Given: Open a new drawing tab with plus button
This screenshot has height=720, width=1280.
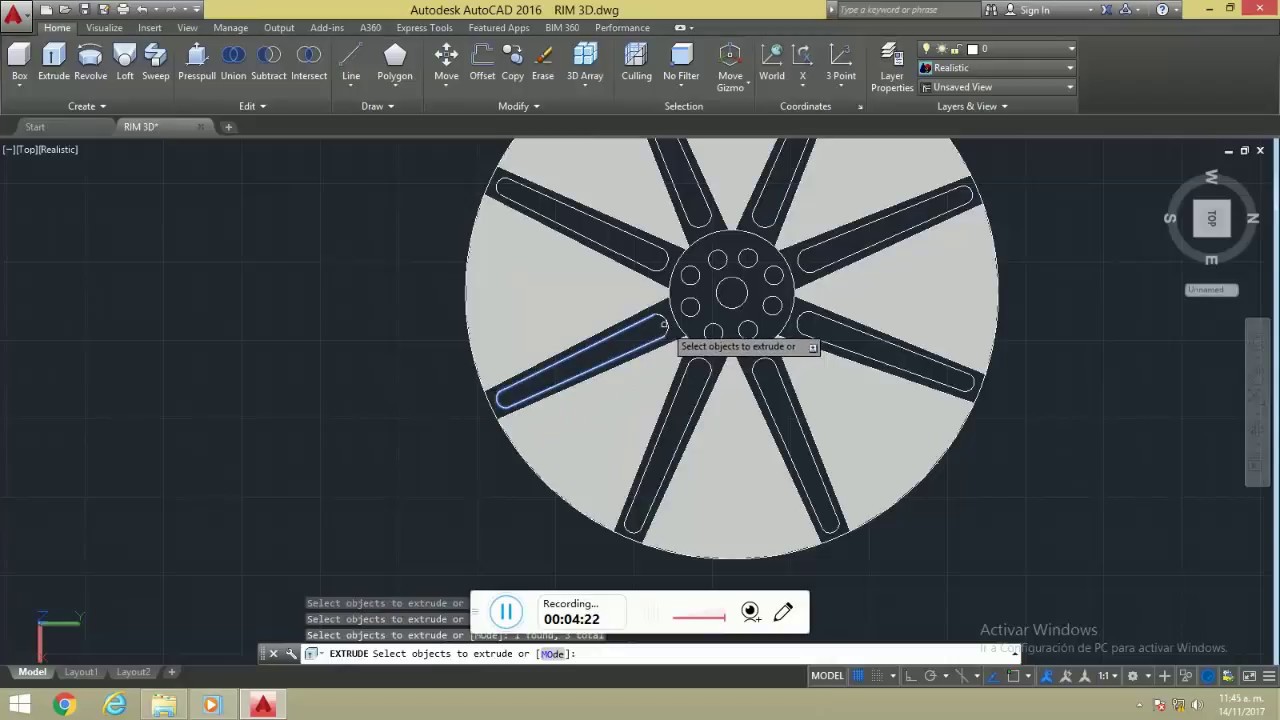Looking at the screenshot, I should pos(228,127).
